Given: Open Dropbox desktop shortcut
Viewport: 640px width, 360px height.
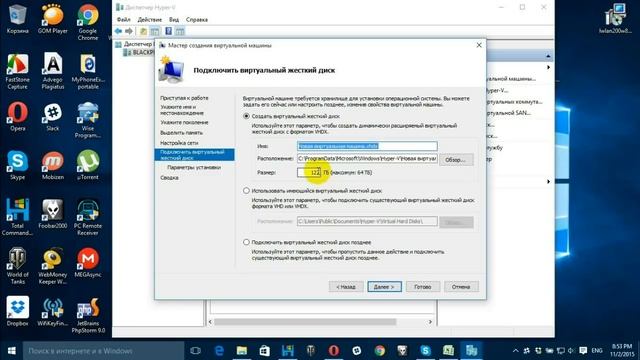Looking at the screenshot, I should point(17,311).
